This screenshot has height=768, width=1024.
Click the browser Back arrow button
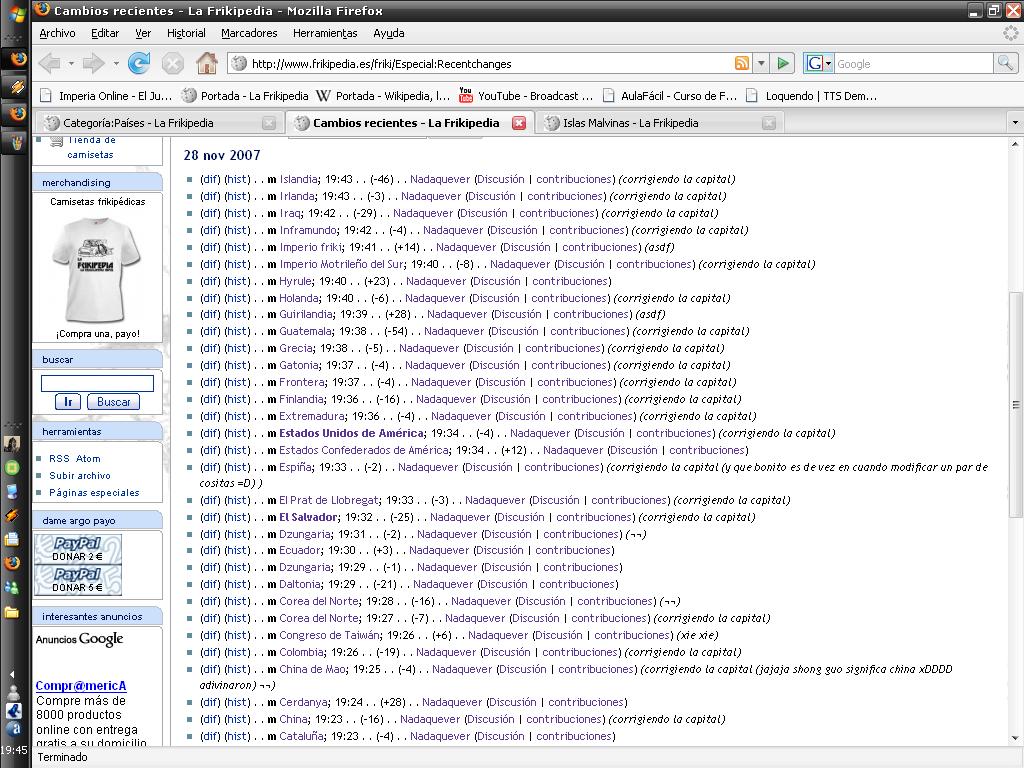click(50, 64)
